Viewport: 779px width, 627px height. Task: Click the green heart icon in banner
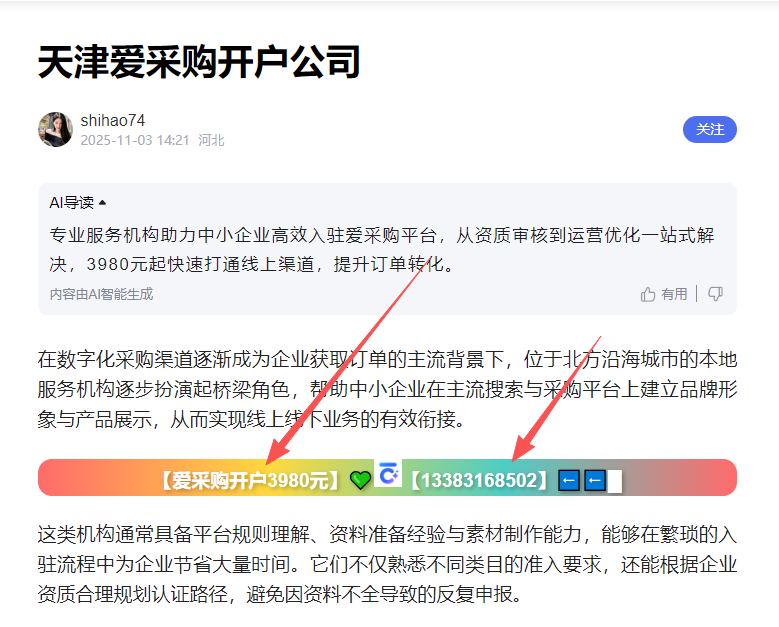(x=360, y=480)
